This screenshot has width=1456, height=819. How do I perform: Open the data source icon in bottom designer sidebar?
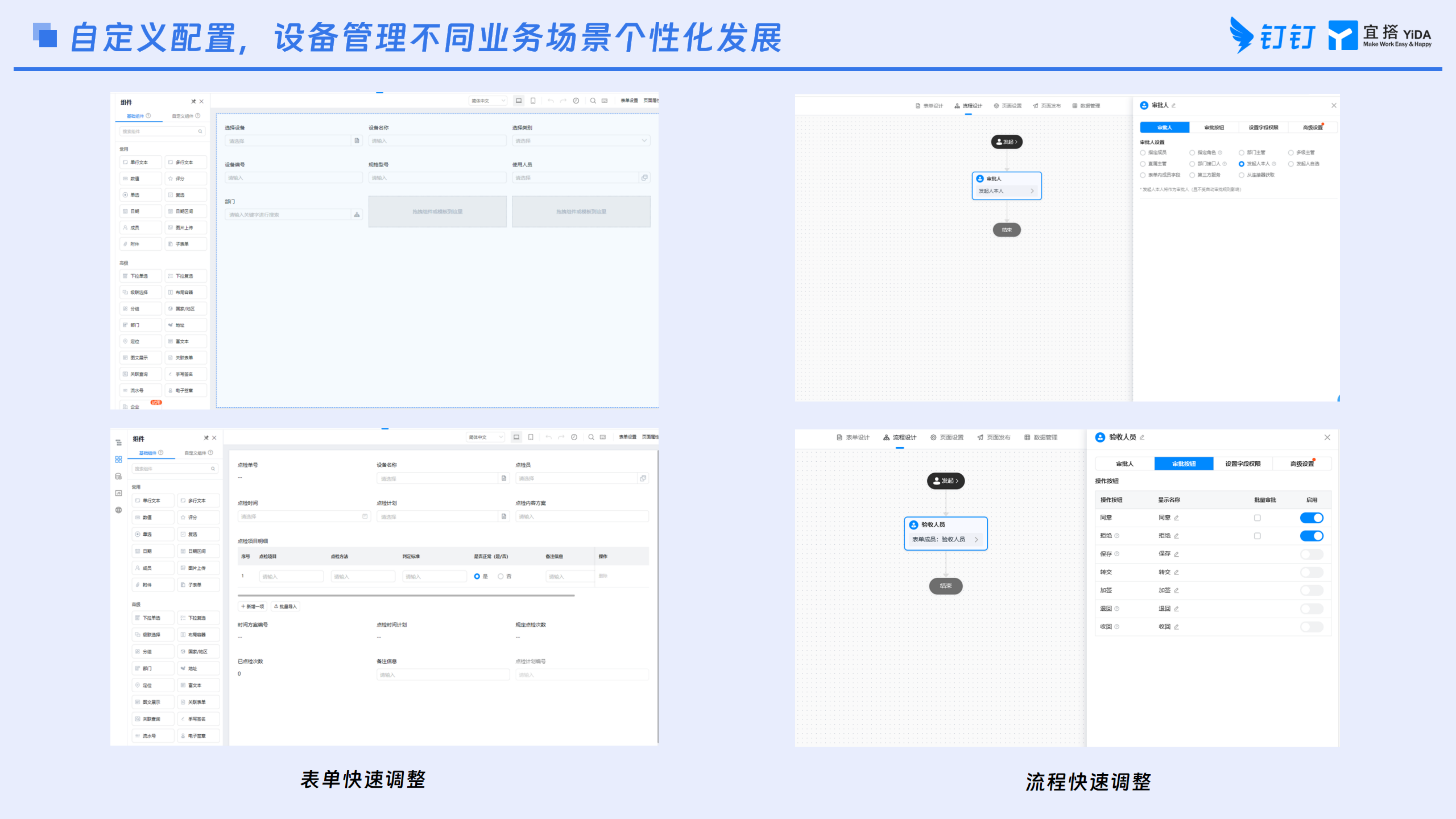(119, 476)
